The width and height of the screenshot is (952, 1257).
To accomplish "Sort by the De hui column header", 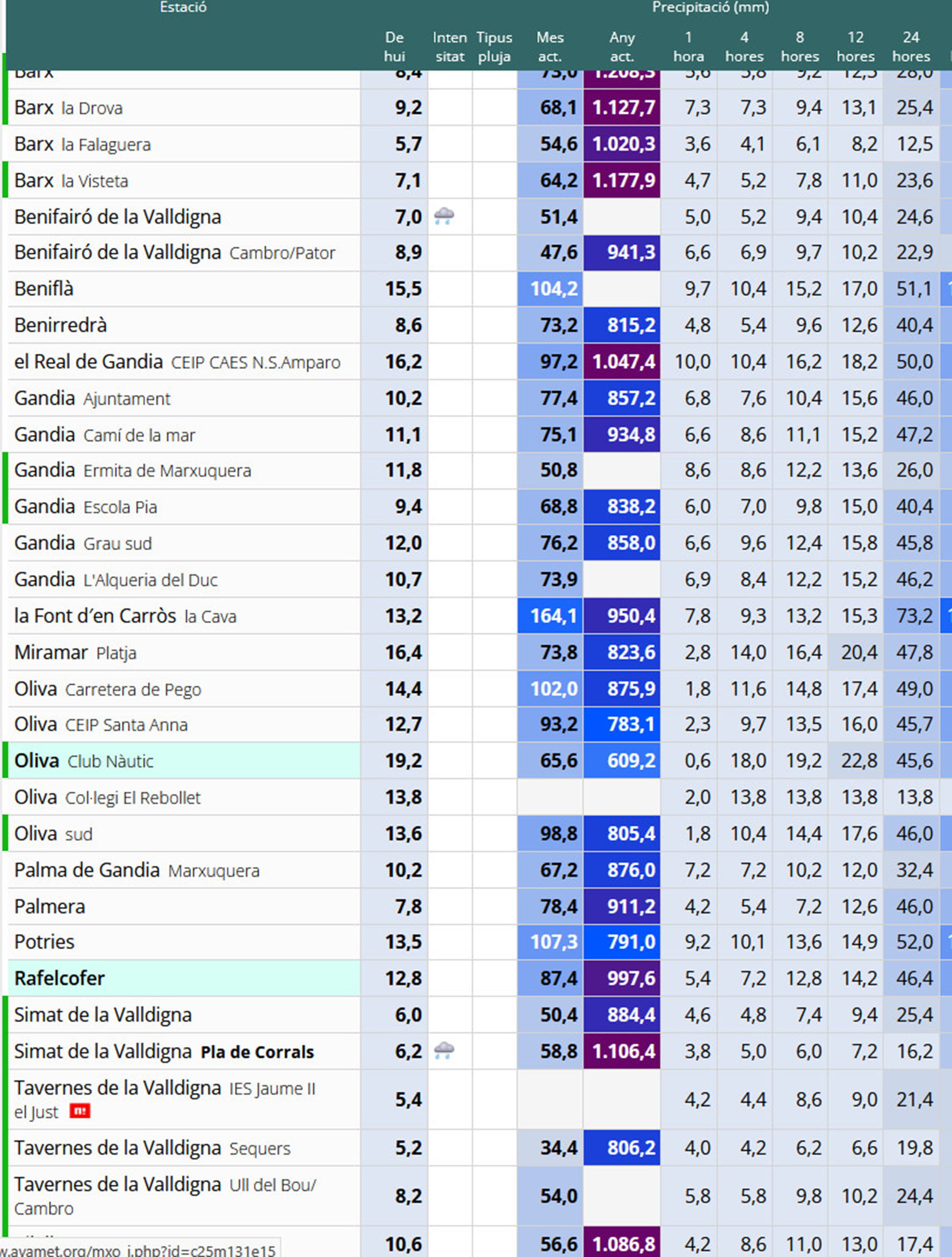I will 394,47.
